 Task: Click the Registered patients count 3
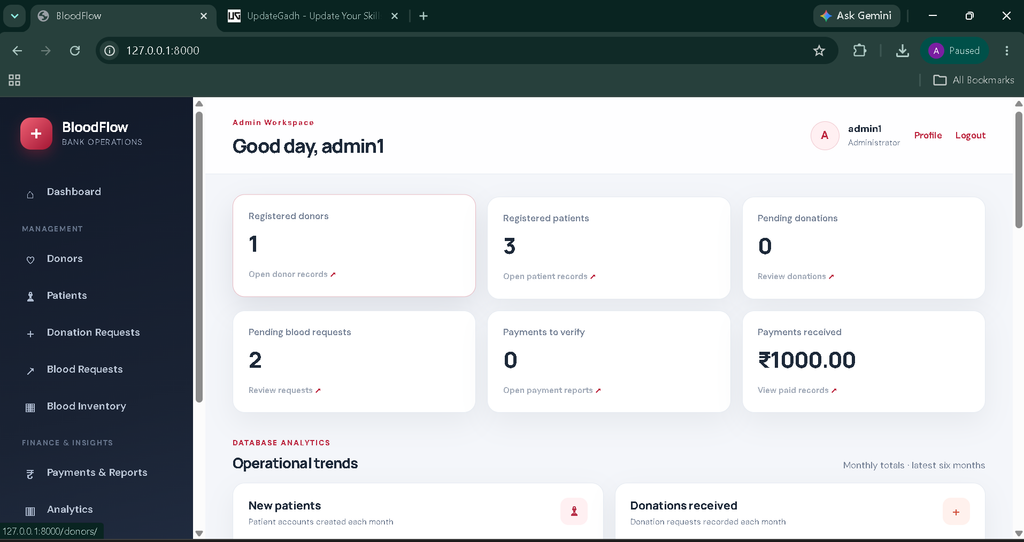point(509,246)
